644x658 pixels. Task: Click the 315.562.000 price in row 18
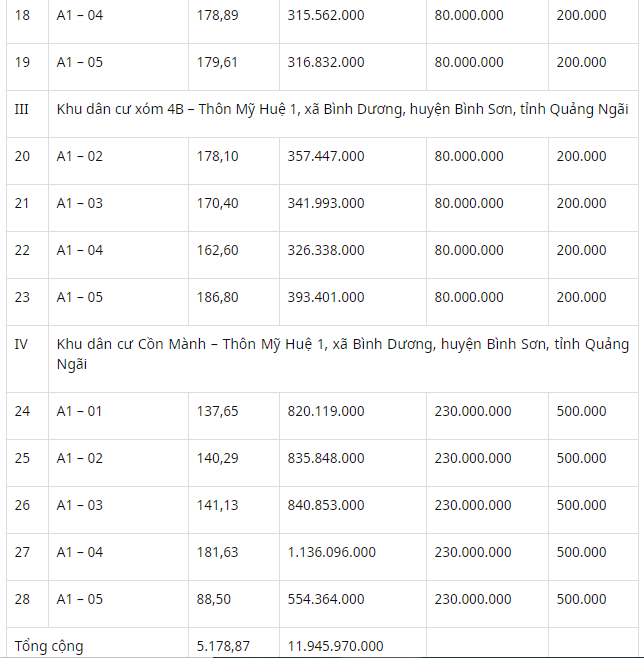pos(326,16)
